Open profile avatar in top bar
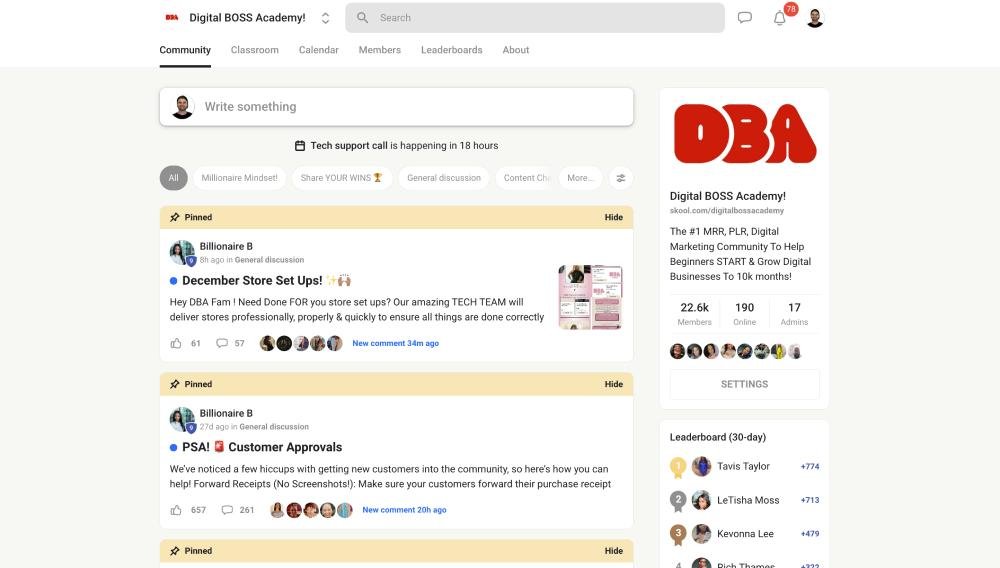Viewport: 1000px width, 568px height. tap(814, 18)
